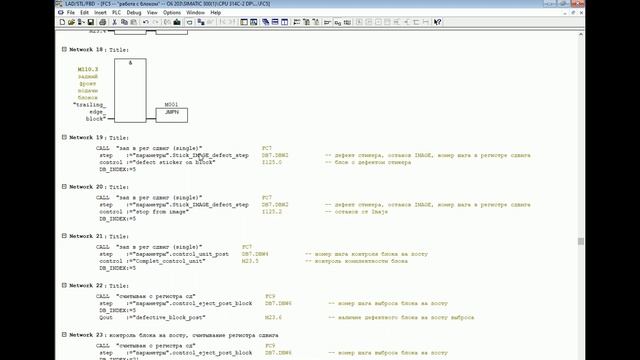
Task: Collapse Network 22 using its box
Action: 64,285
